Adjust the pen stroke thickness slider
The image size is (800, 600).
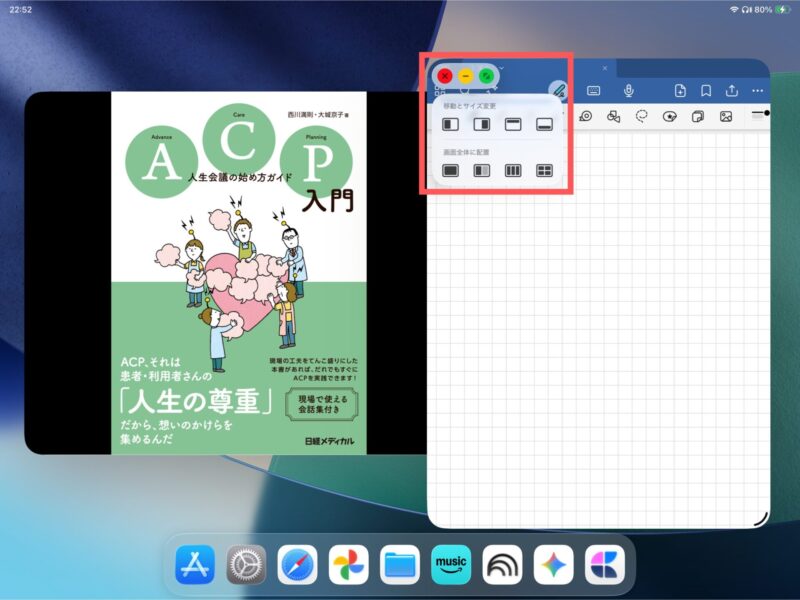(765, 114)
